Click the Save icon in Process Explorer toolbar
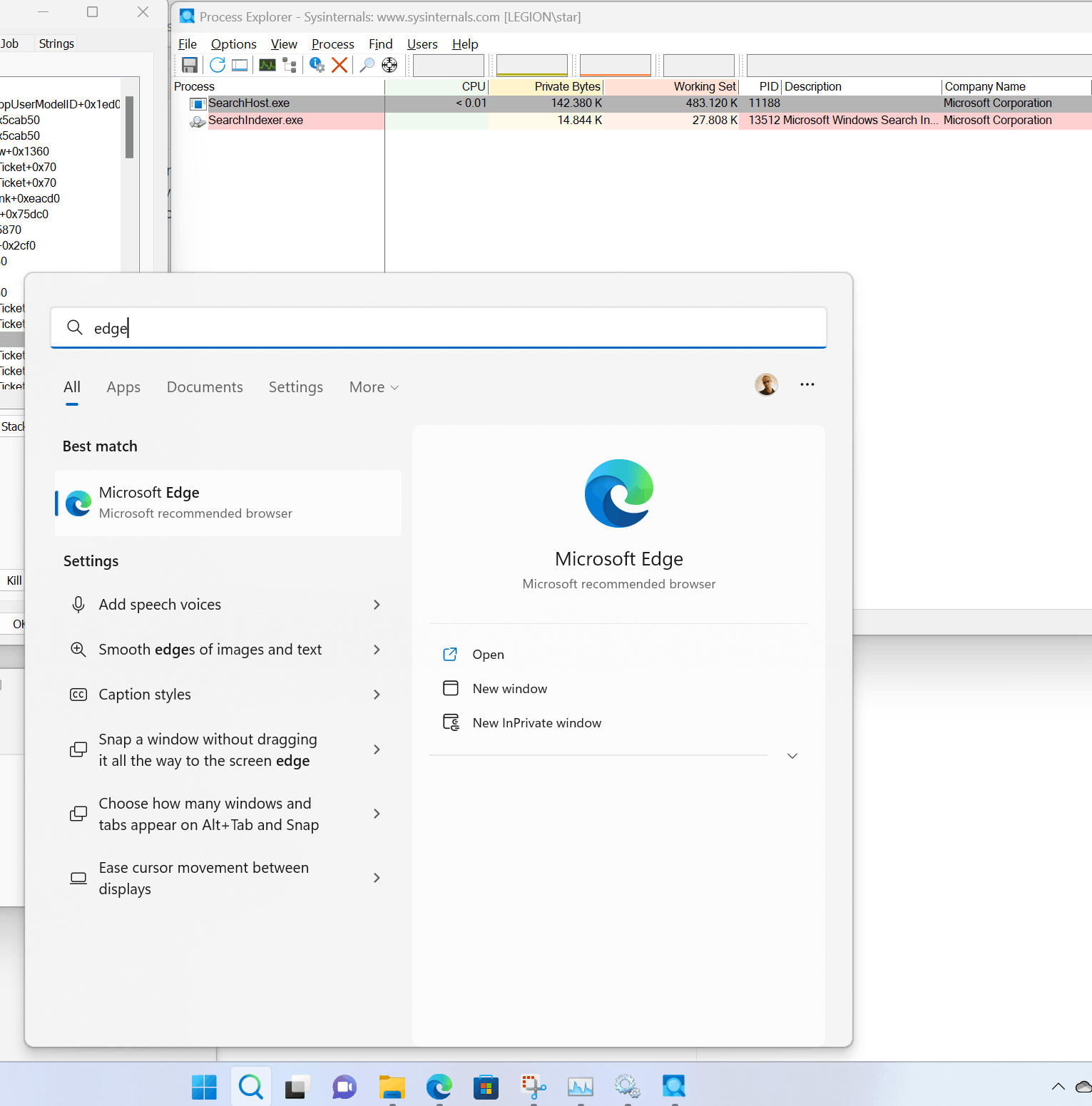 [190, 65]
